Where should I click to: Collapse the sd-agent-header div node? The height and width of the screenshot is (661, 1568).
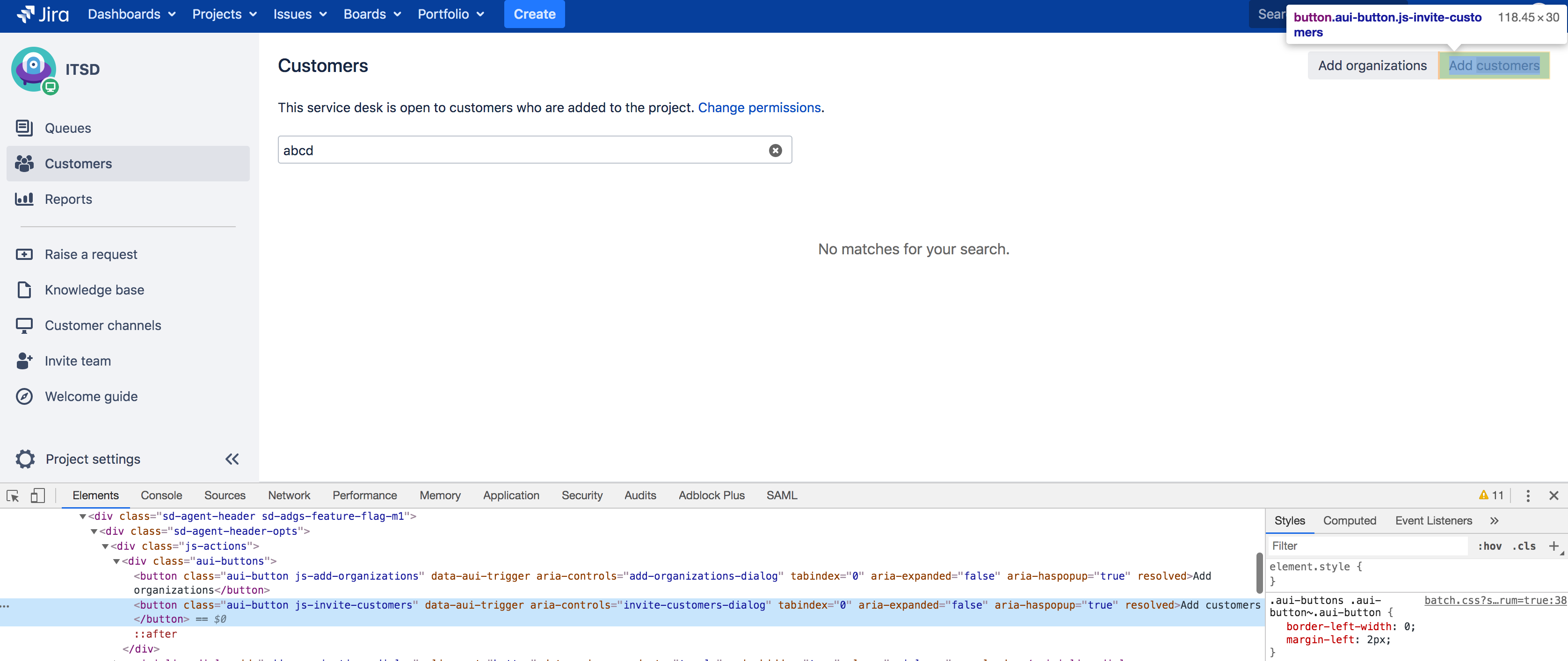coord(83,516)
